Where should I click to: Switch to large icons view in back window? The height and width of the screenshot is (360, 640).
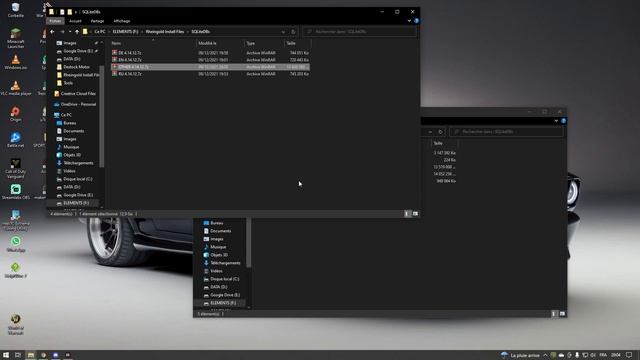point(562,313)
